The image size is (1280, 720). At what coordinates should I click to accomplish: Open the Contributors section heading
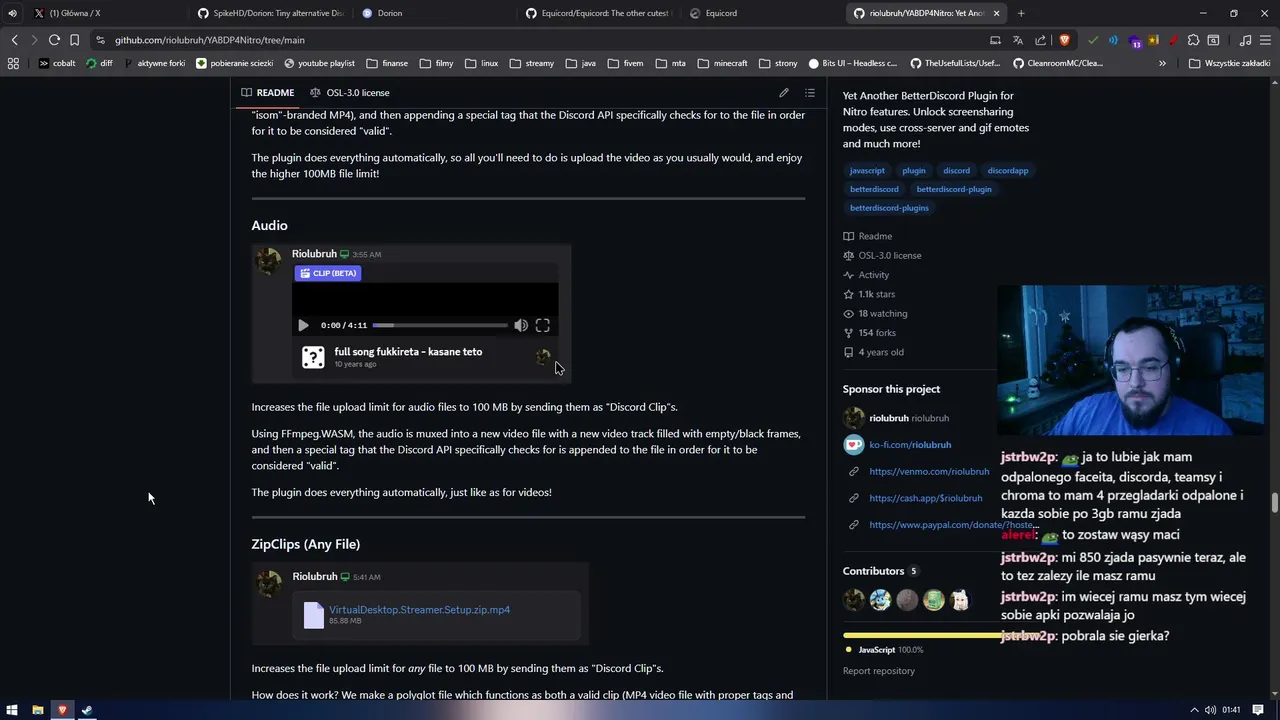coord(873,571)
